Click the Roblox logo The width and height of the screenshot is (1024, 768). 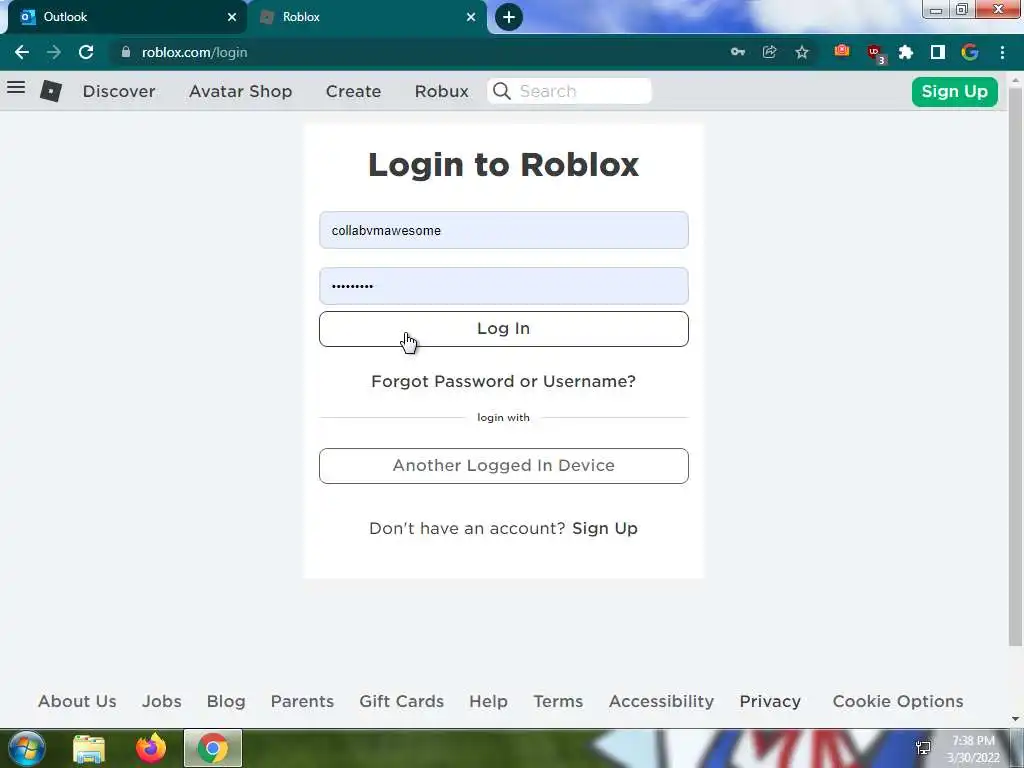(x=51, y=91)
